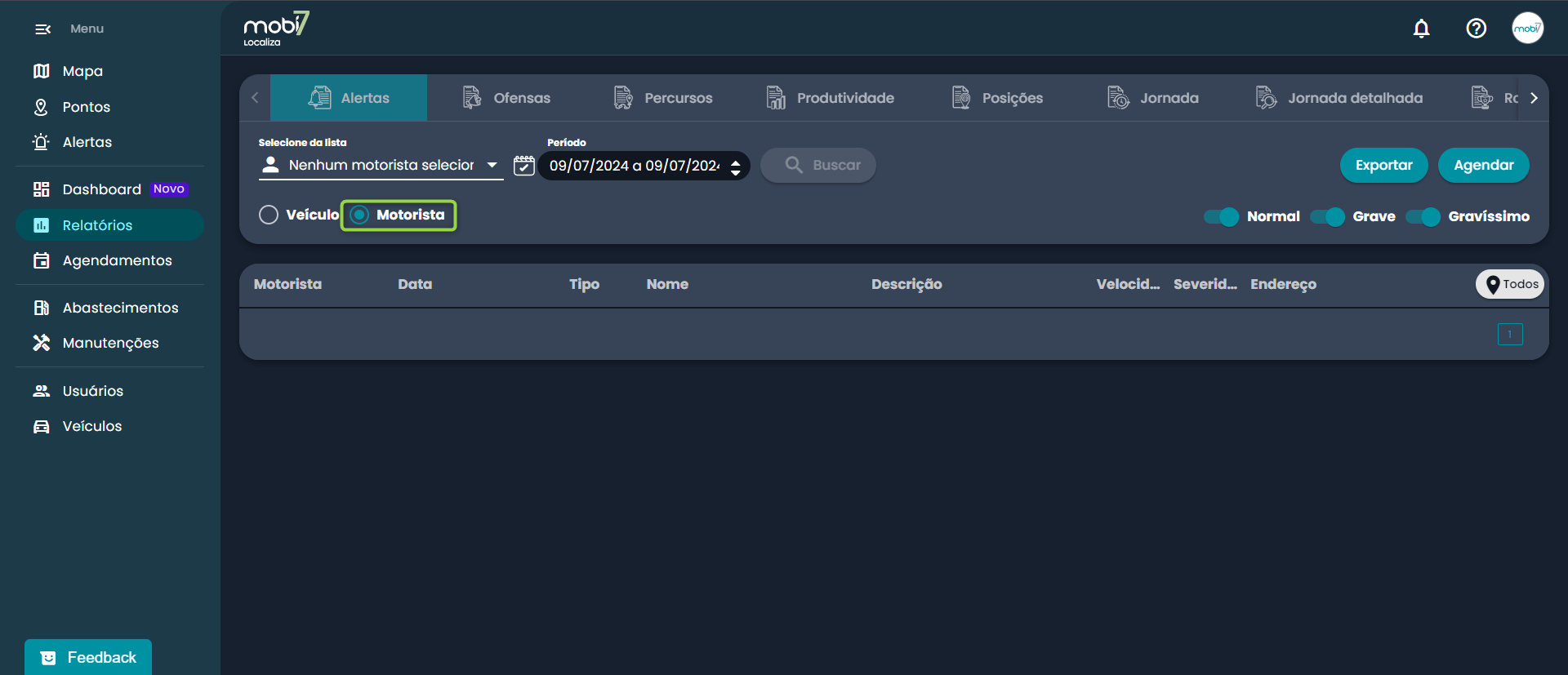Sort by the Data column header
Screen dimensions: 1568x675
click(415, 284)
